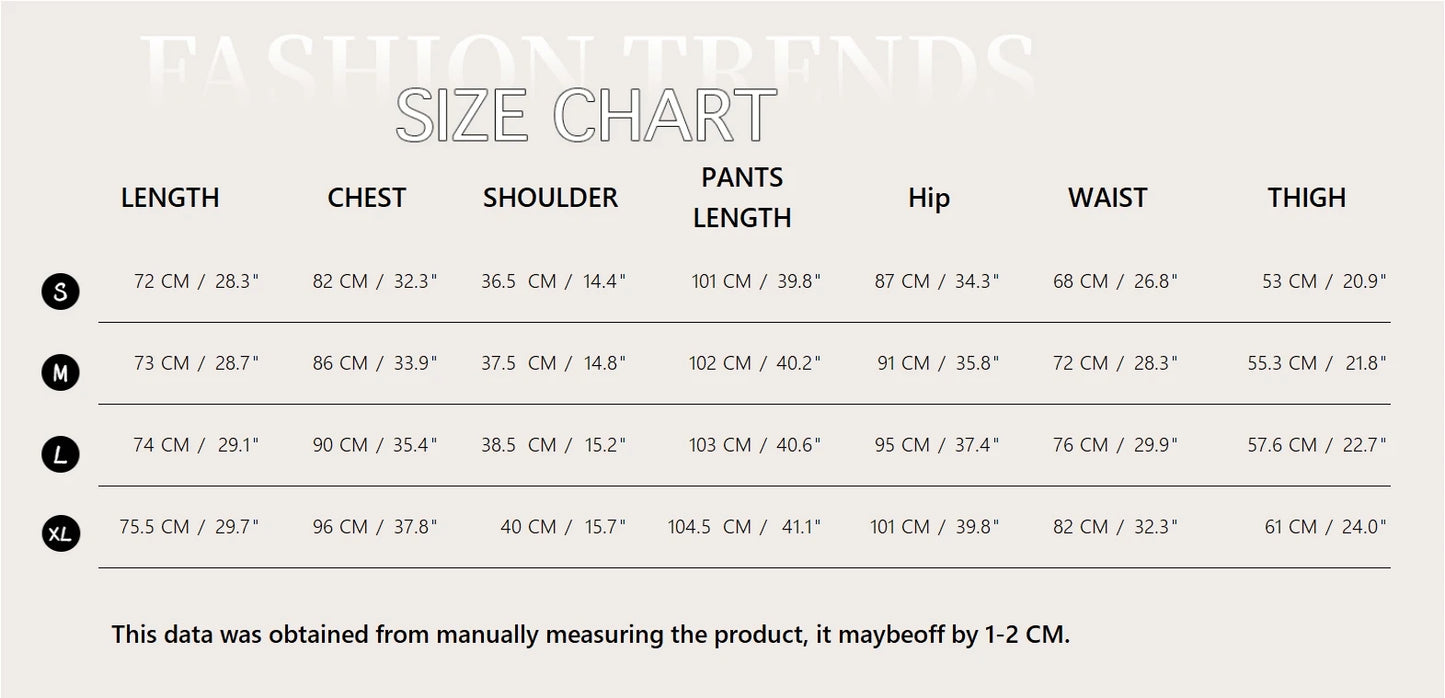Click the SIZE CHART title
Image resolution: width=1445 pixels, height=698 pixels.
click(x=586, y=116)
